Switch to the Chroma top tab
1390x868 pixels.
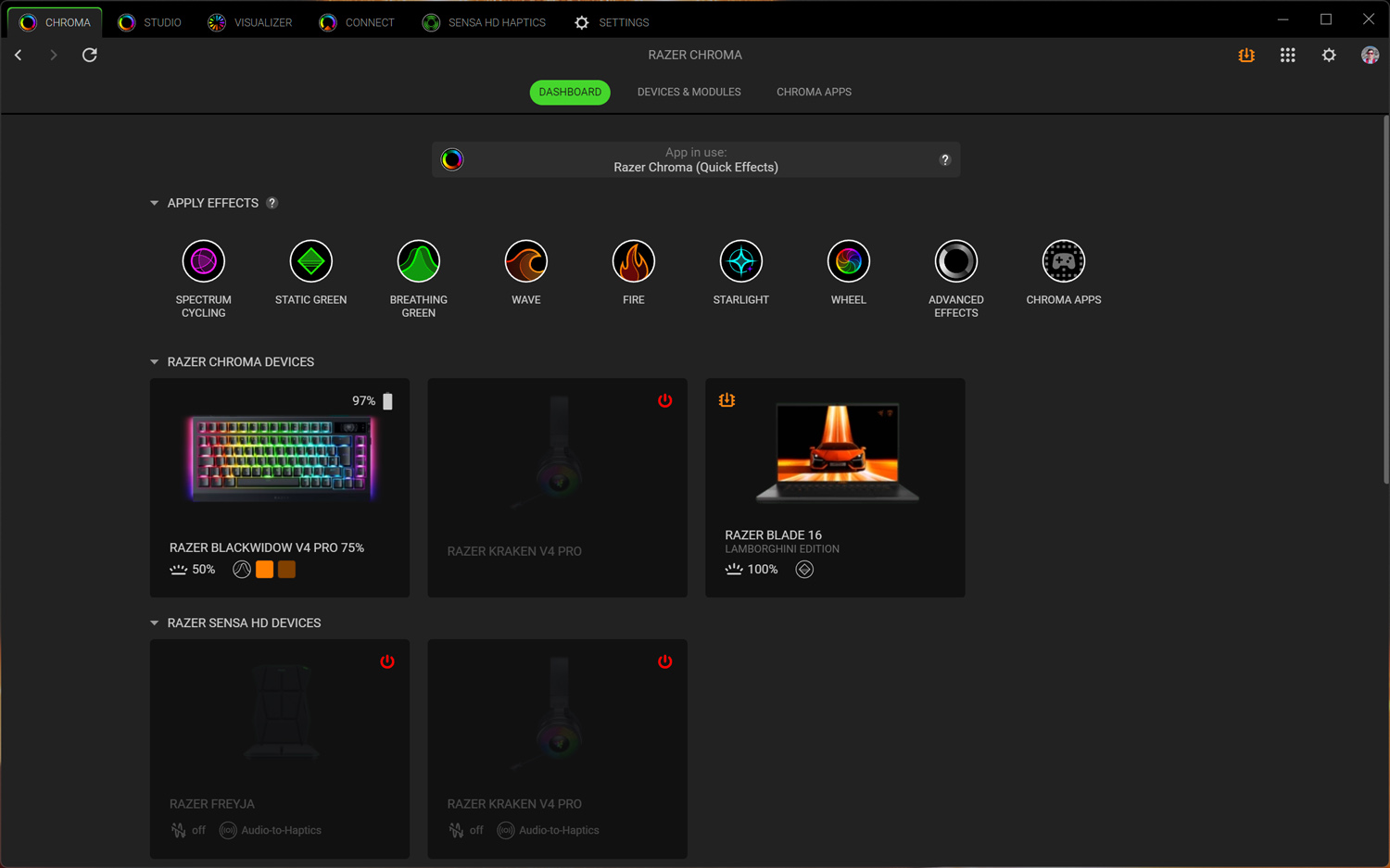pos(56,22)
